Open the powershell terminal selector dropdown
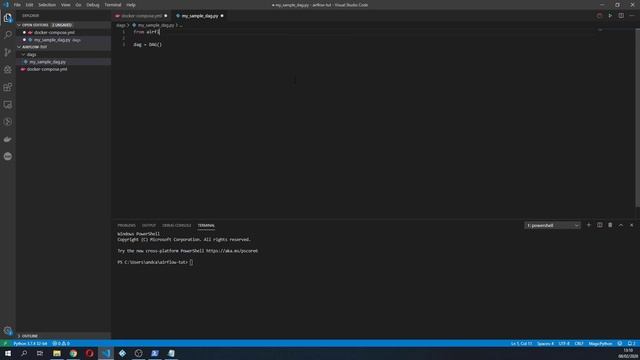640x360 pixels. pos(552,225)
